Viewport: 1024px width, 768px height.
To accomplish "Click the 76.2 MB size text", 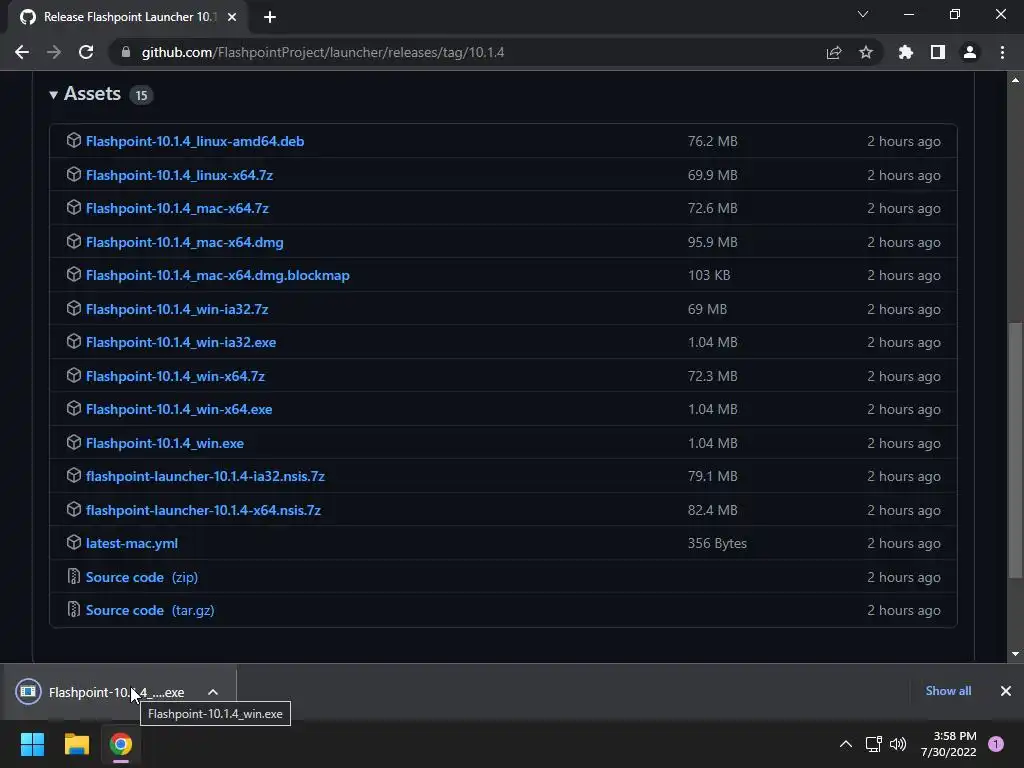I will [712, 141].
